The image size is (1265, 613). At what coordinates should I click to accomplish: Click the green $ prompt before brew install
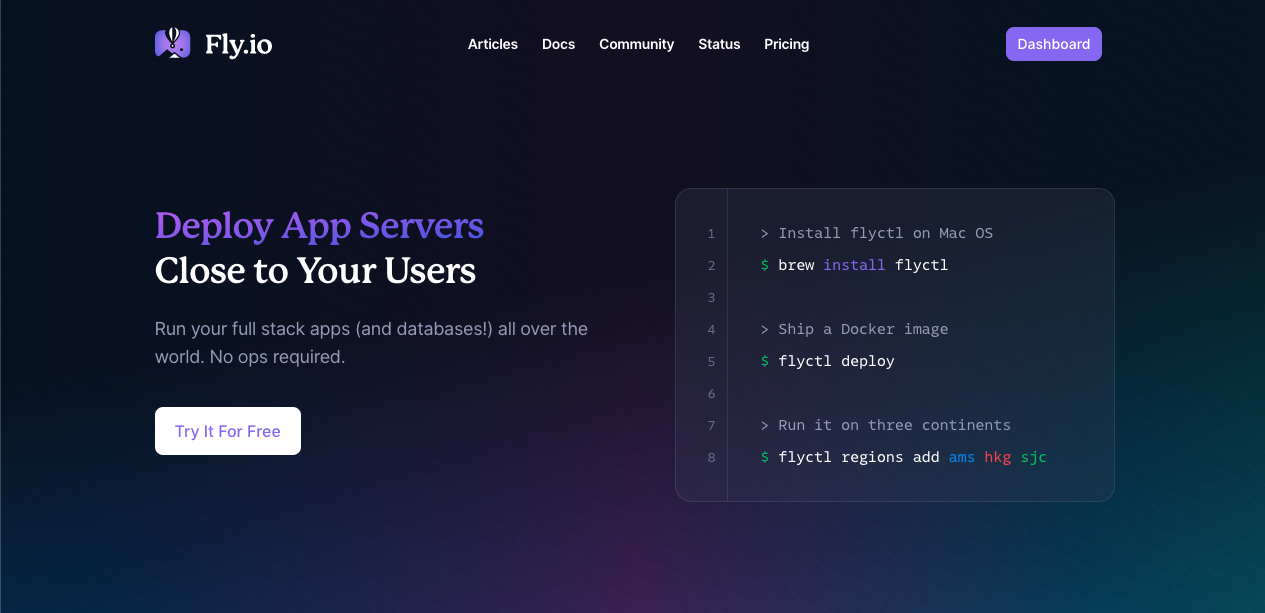pos(764,265)
